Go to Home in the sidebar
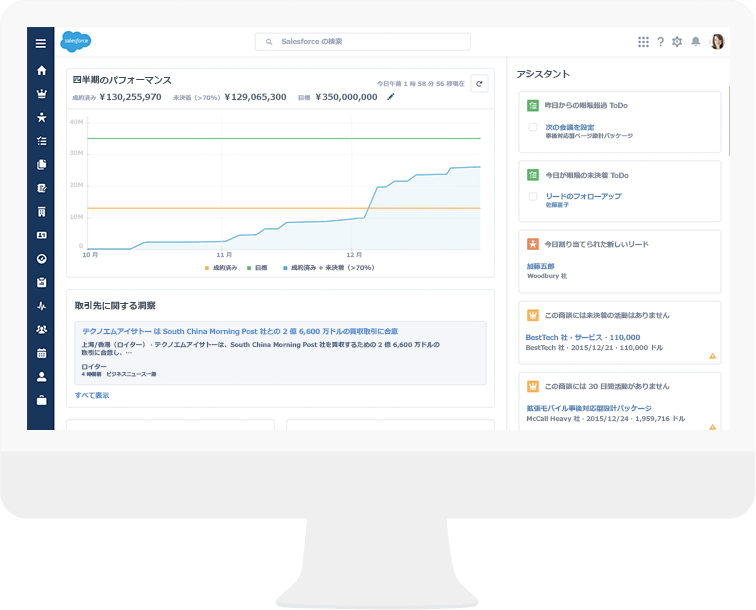This screenshot has height=610, width=756. [x=41, y=71]
